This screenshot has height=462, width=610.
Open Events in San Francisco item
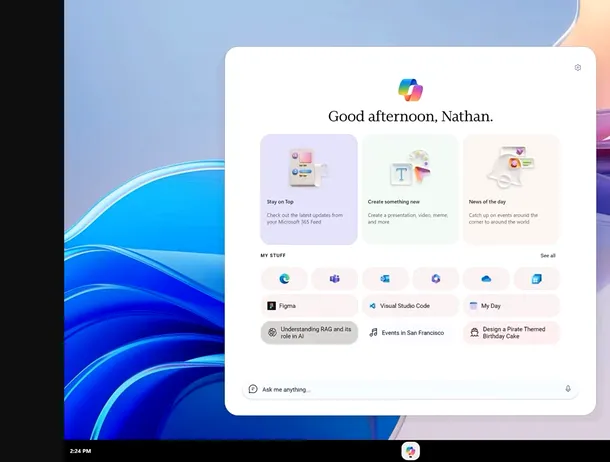[x=410, y=332]
